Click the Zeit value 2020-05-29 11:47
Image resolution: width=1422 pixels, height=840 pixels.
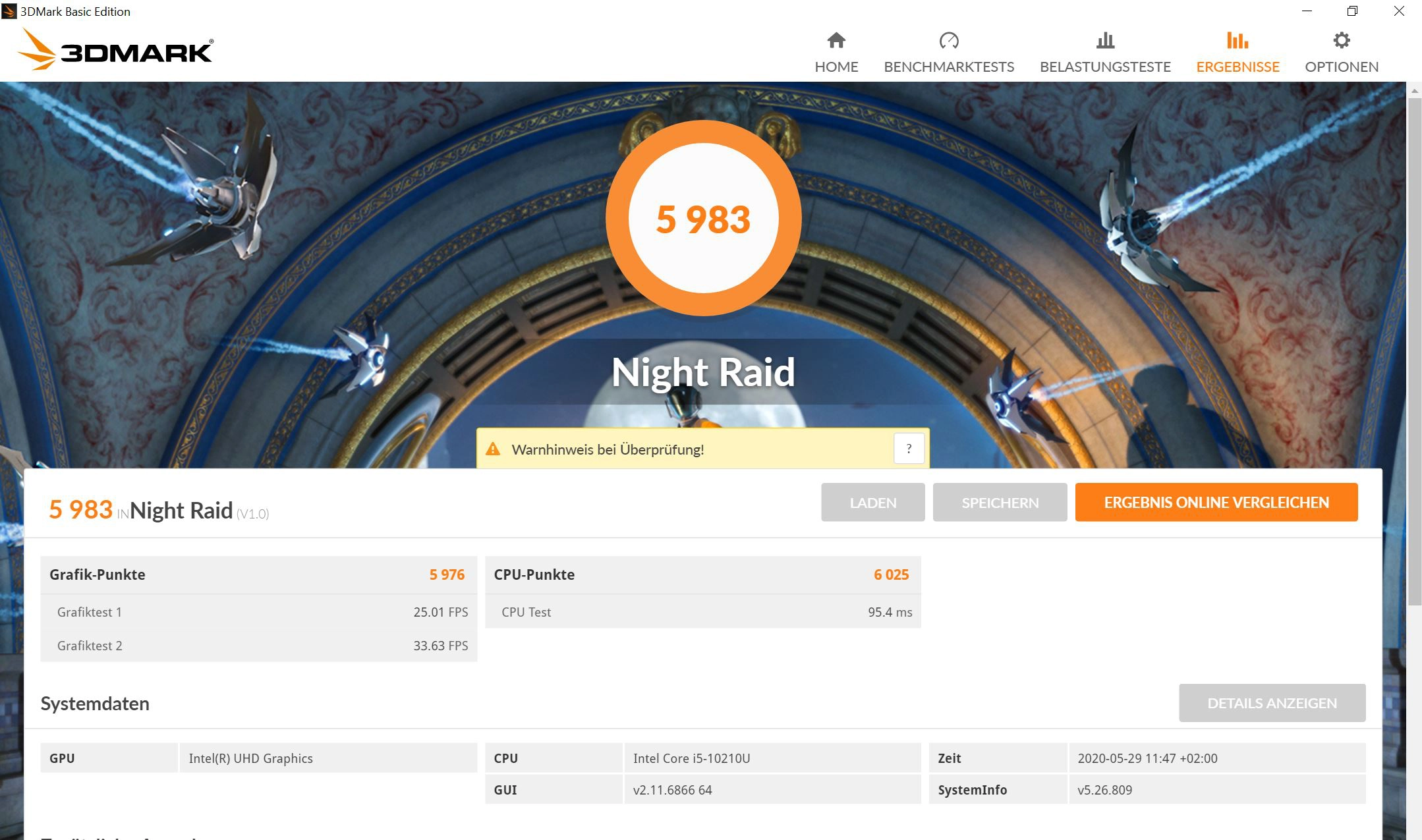coord(1147,758)
